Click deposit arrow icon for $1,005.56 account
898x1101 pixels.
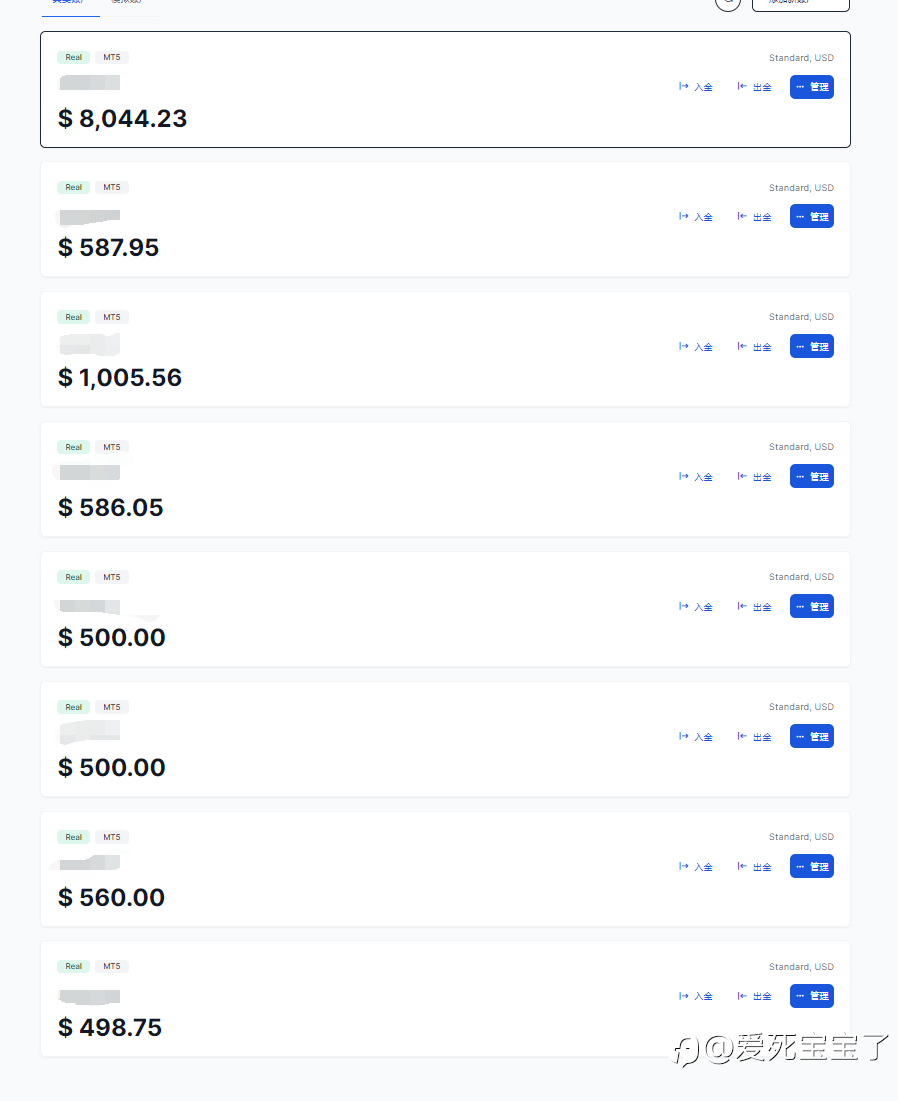pyautogui.click(x=683, y=346)
